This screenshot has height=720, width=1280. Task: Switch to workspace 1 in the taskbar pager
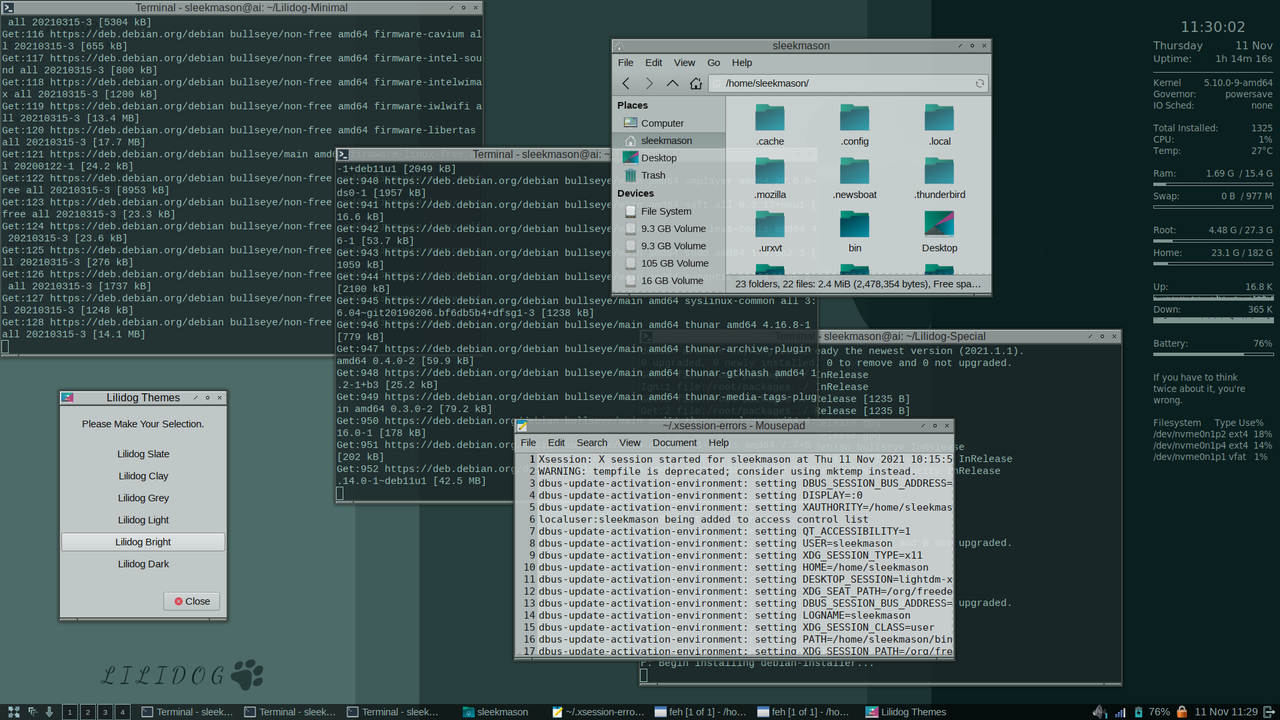(70, 712)
